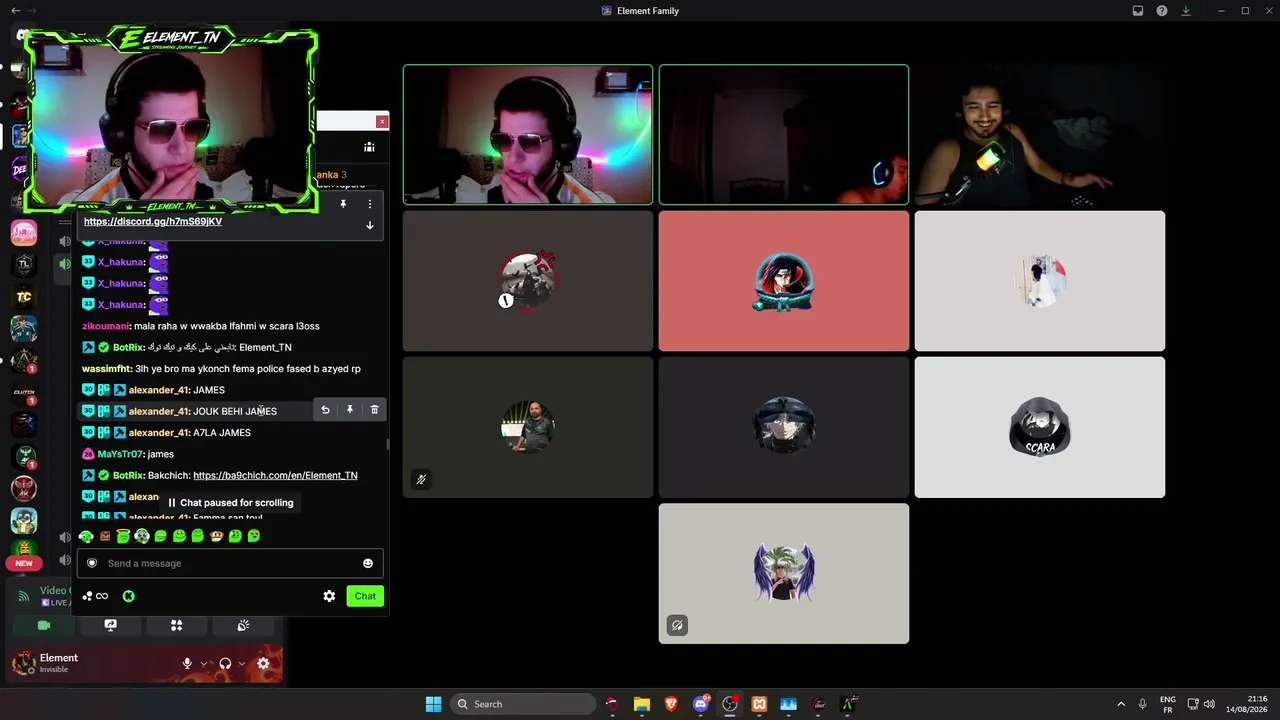Deafen with the Discord headphones button

(x=225, y=663)
